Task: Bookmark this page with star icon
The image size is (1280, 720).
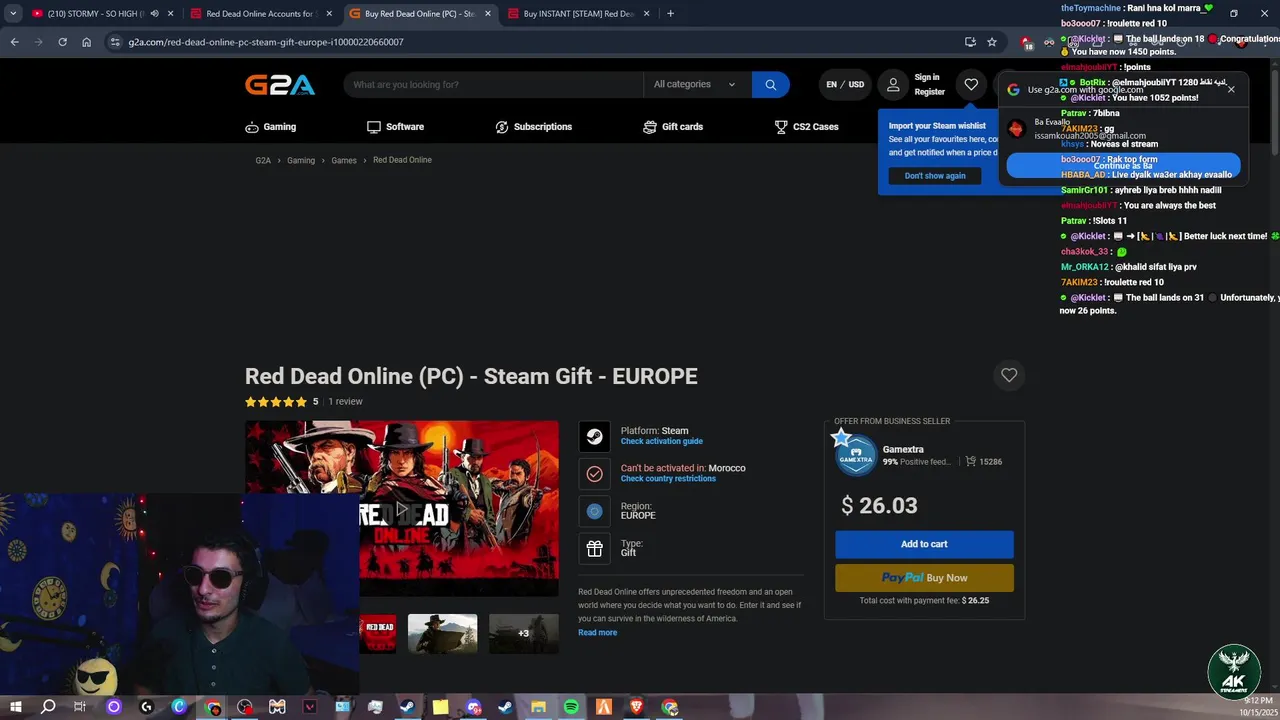Action: (x=992, y=42)
